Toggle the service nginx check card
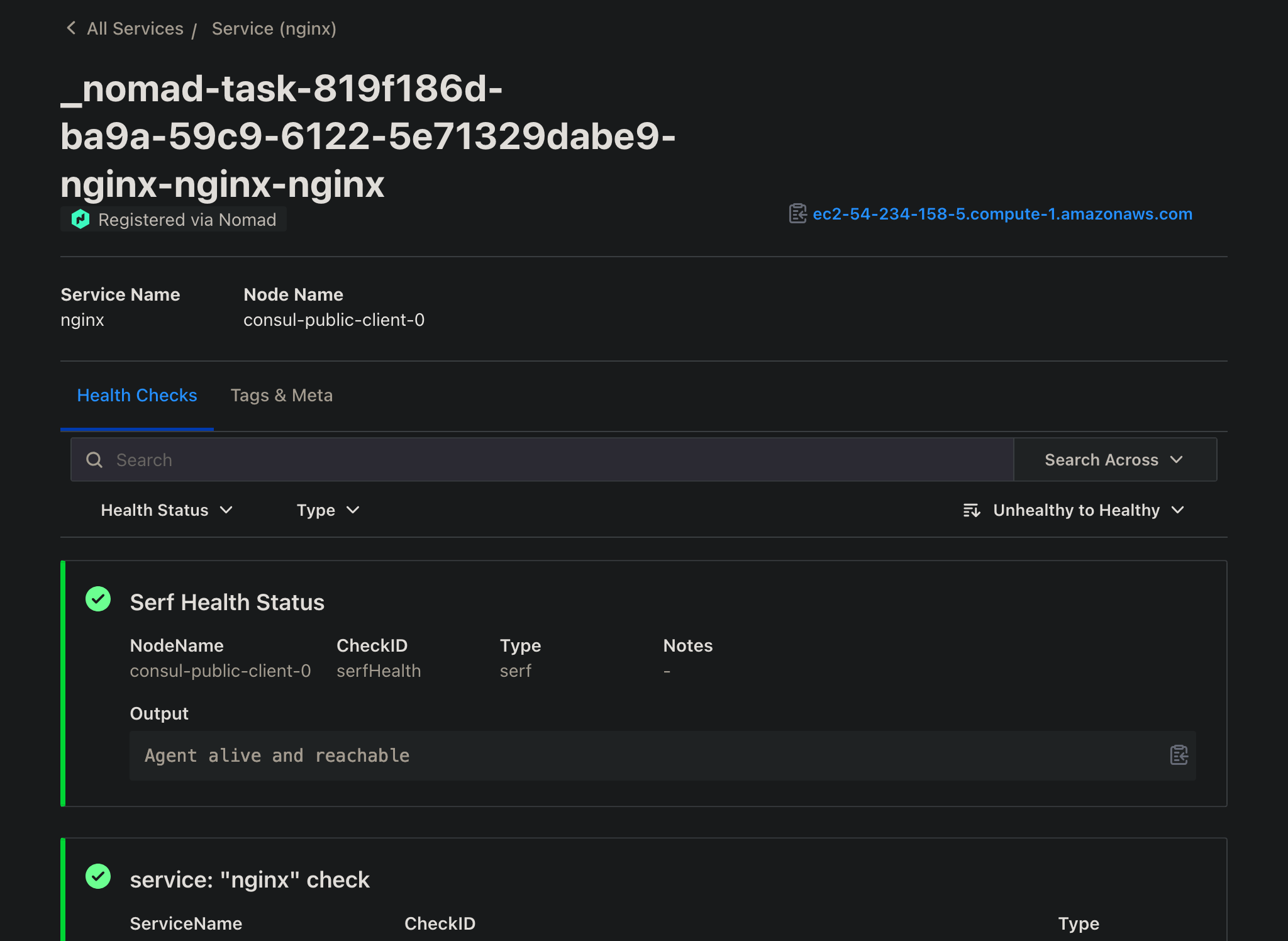The image size is (1288, 941). [x=250, y=879]
